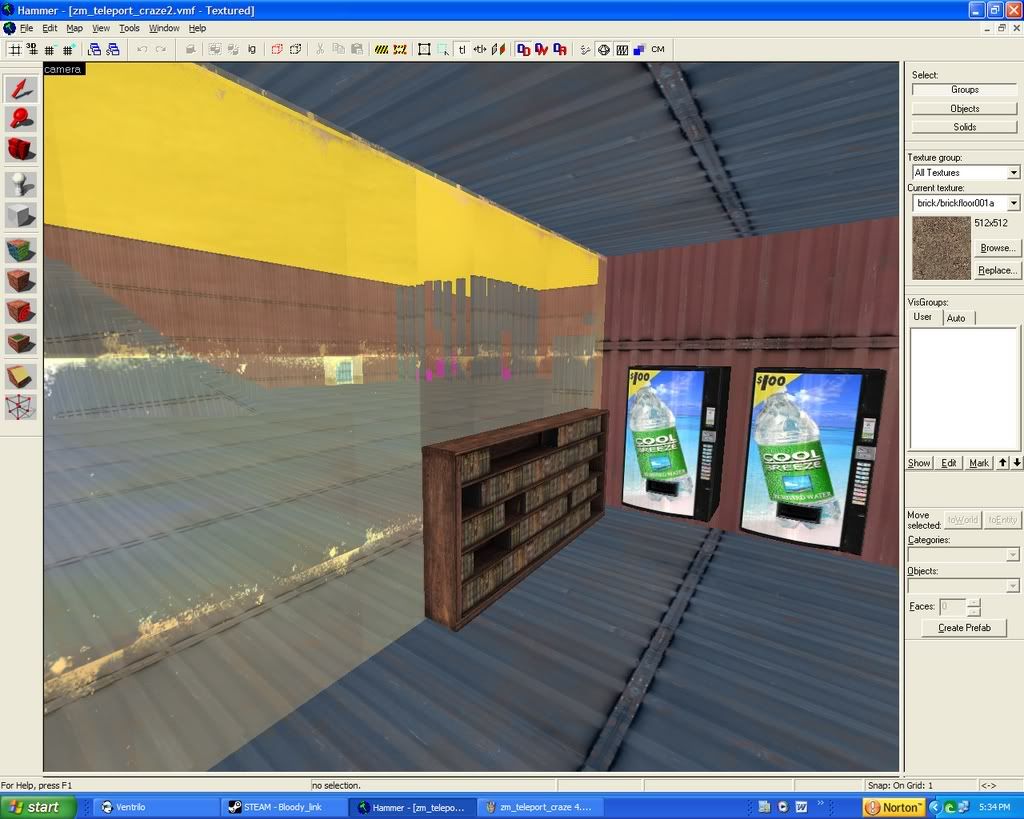Select the Clipping tool
Screen dimensions: 1024x819
click(20, 376)
